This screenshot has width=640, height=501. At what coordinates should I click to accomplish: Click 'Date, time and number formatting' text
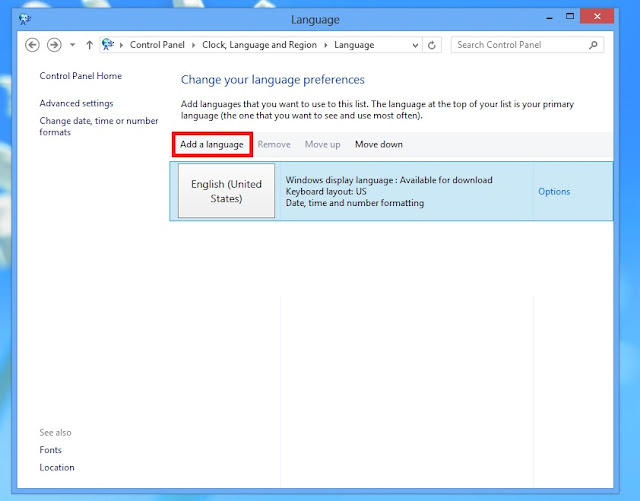(x=355, y=203)
